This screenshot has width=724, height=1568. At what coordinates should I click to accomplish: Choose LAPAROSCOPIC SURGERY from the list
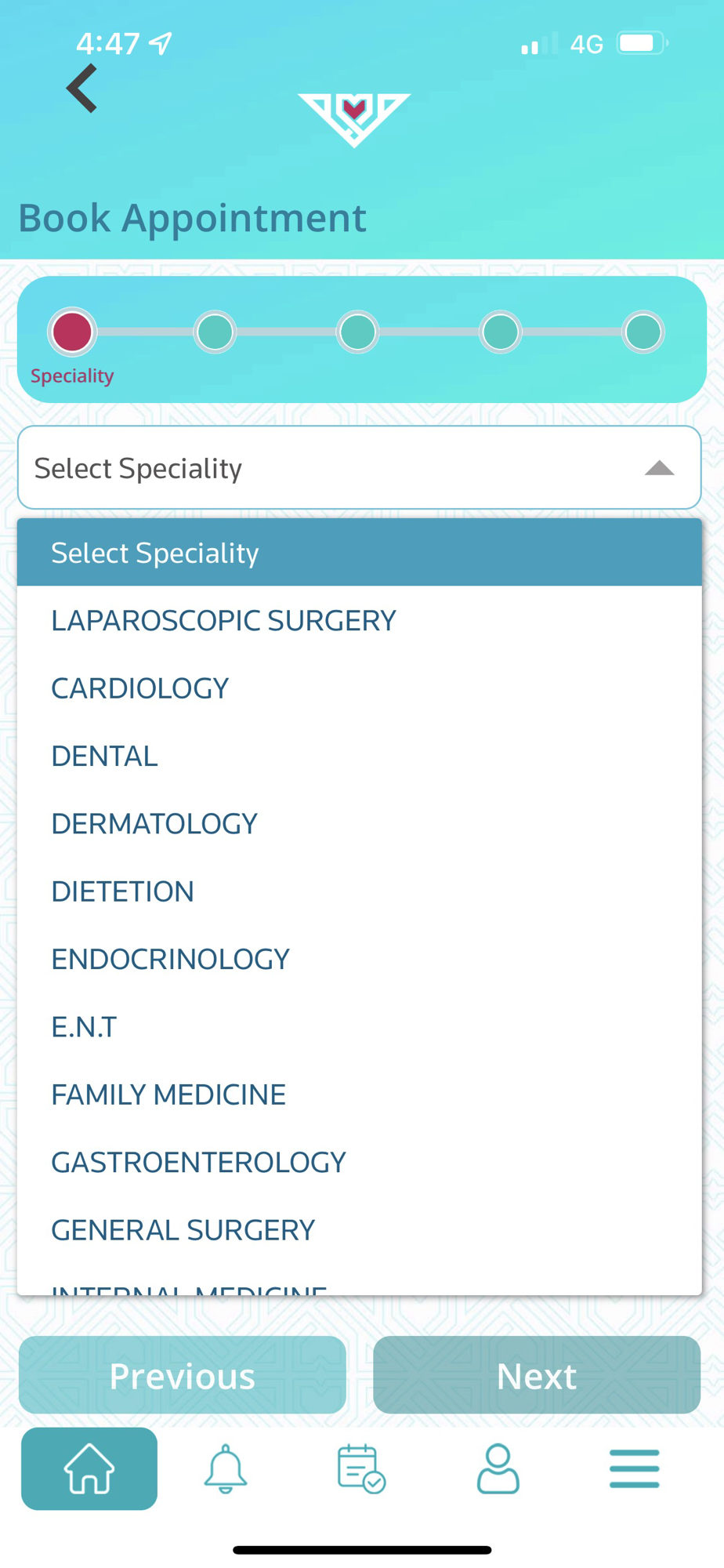[223, 620]
